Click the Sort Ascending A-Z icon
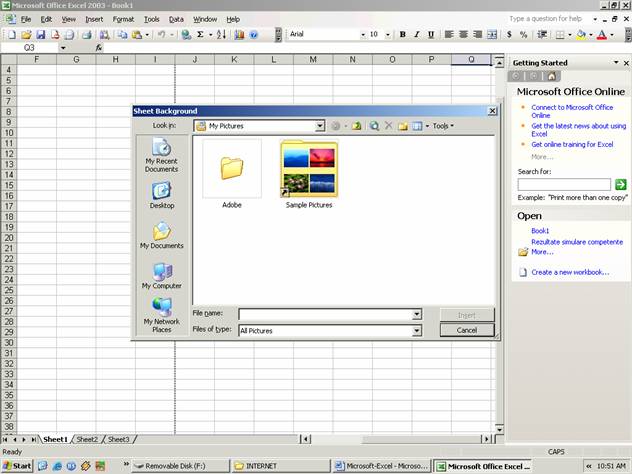This screenshot has height=474, width=632. coord(221,35)
